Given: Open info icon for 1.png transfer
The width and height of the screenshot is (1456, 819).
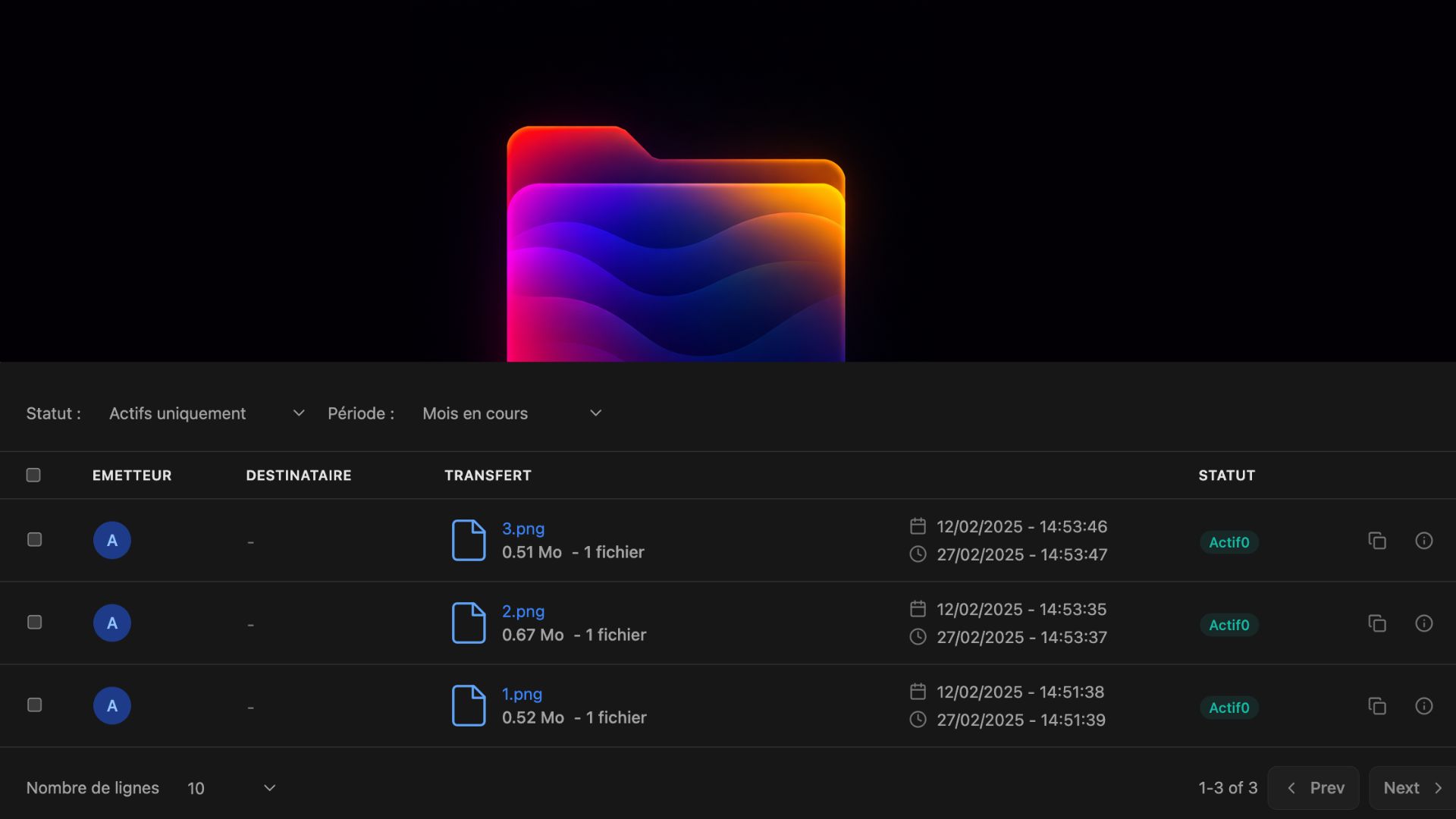Looking at the screenshot, I should point(1423,706).
